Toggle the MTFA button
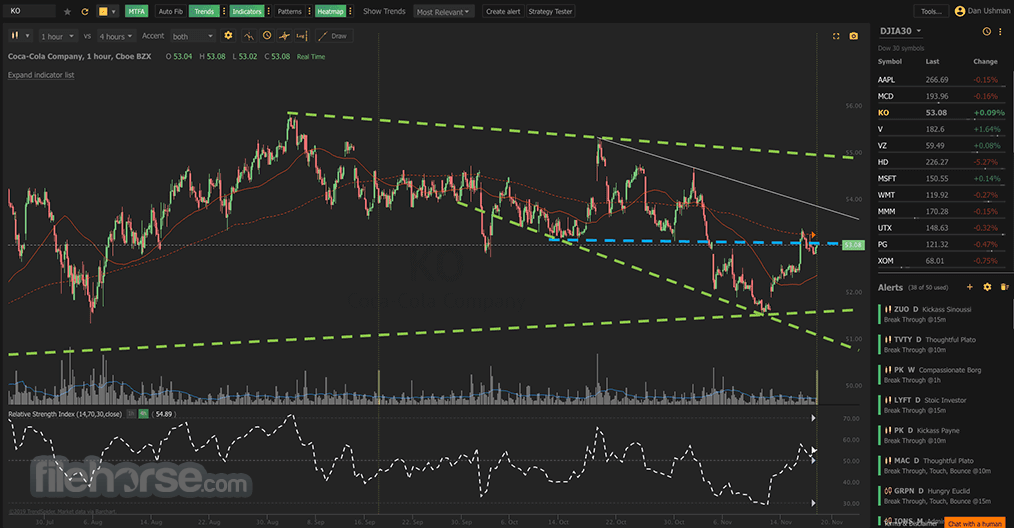The height and width of the screenshot is (528, 1014). tap(136, 12)
